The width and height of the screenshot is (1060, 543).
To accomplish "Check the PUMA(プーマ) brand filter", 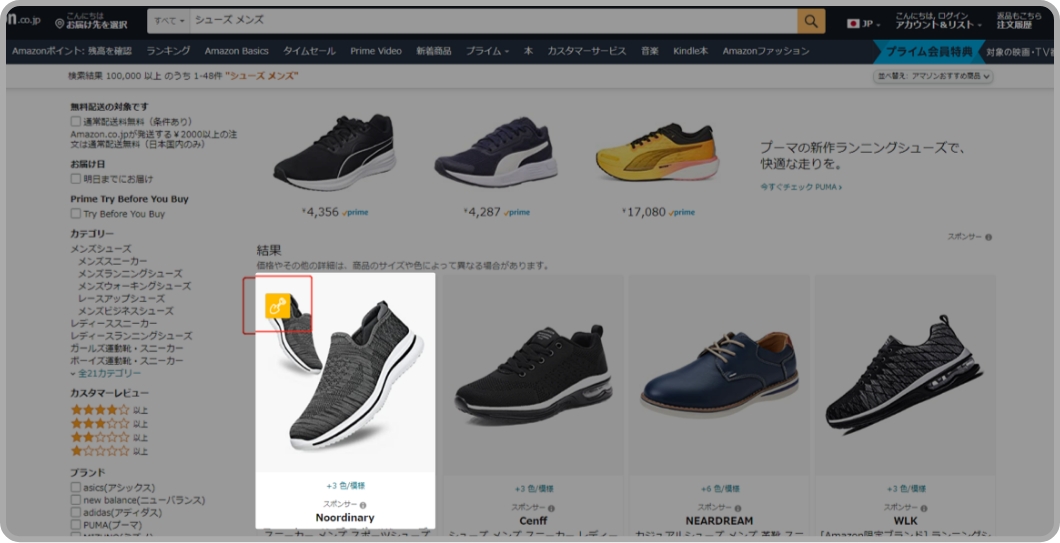I will (76, 525).
